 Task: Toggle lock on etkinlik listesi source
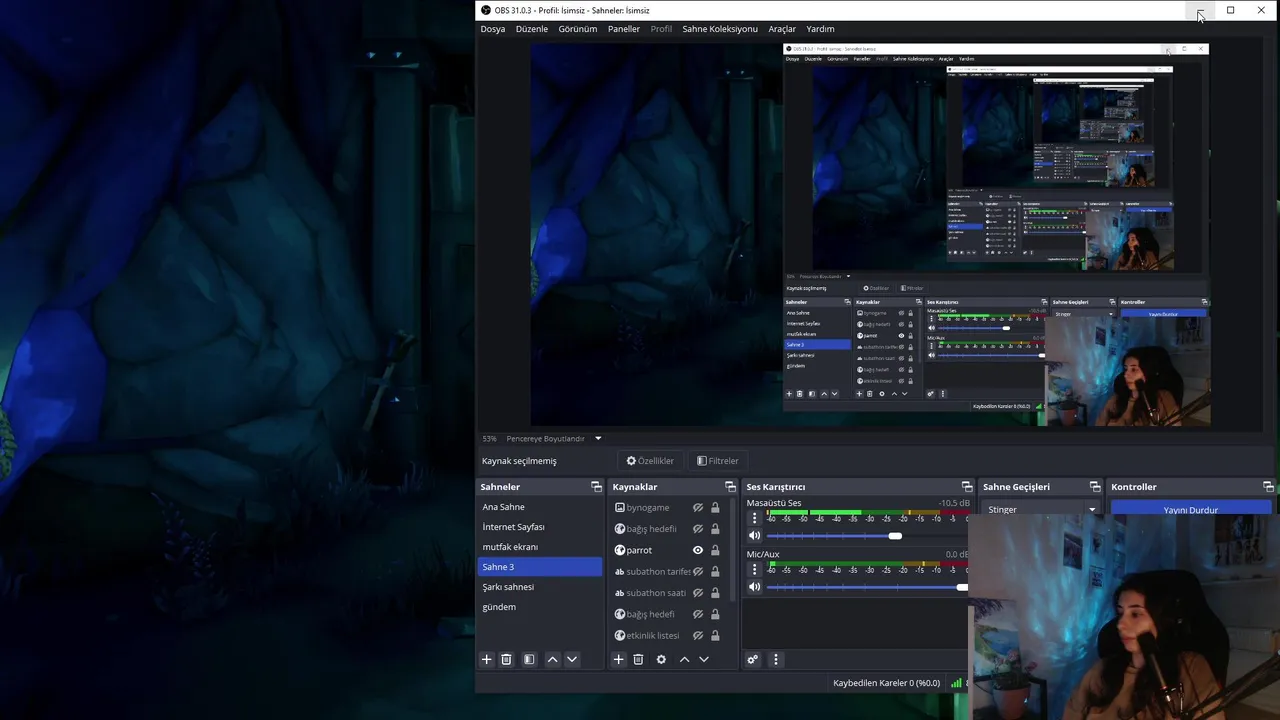point(715,635)
